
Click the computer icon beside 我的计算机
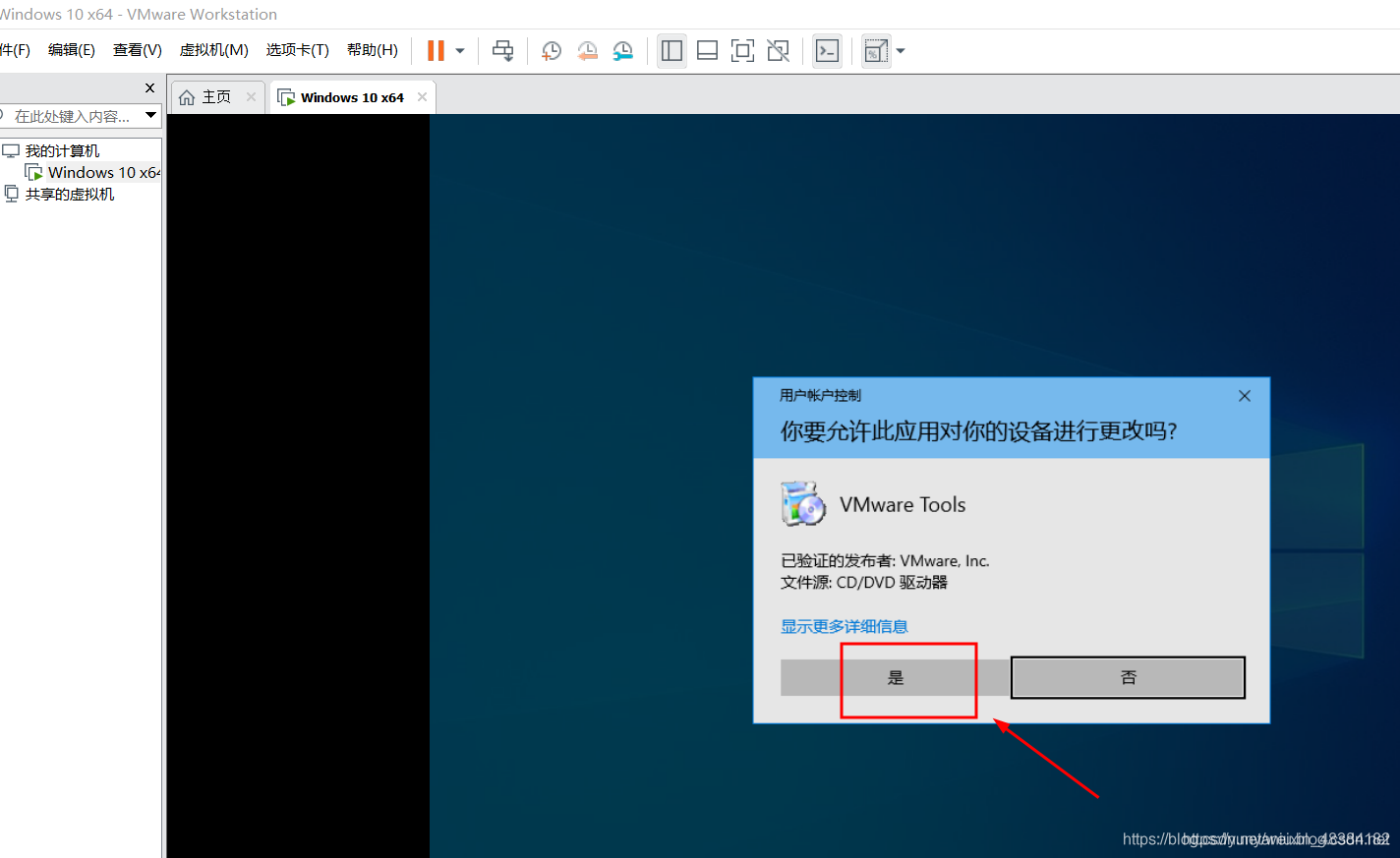[11, 150]
